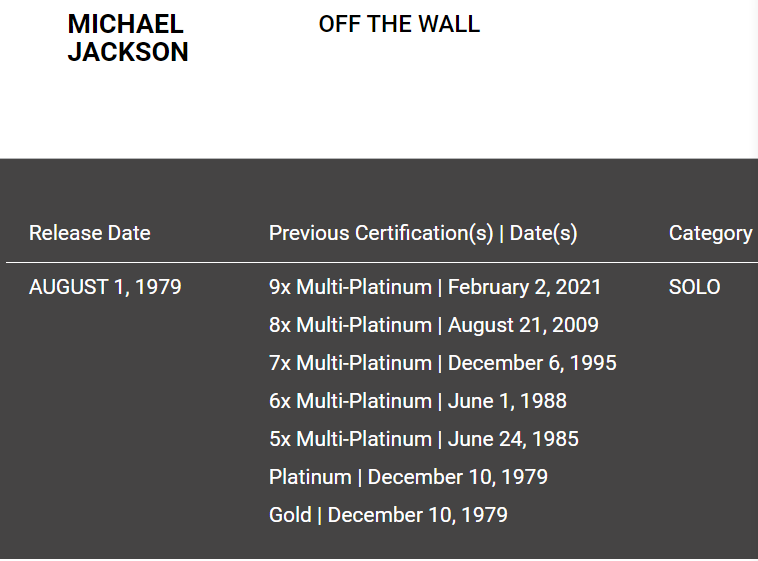The height and width of the screenshot is (561, 758).
Task: Click the AUGUST 1, 1979 release date
Action: tap(105, 287)
